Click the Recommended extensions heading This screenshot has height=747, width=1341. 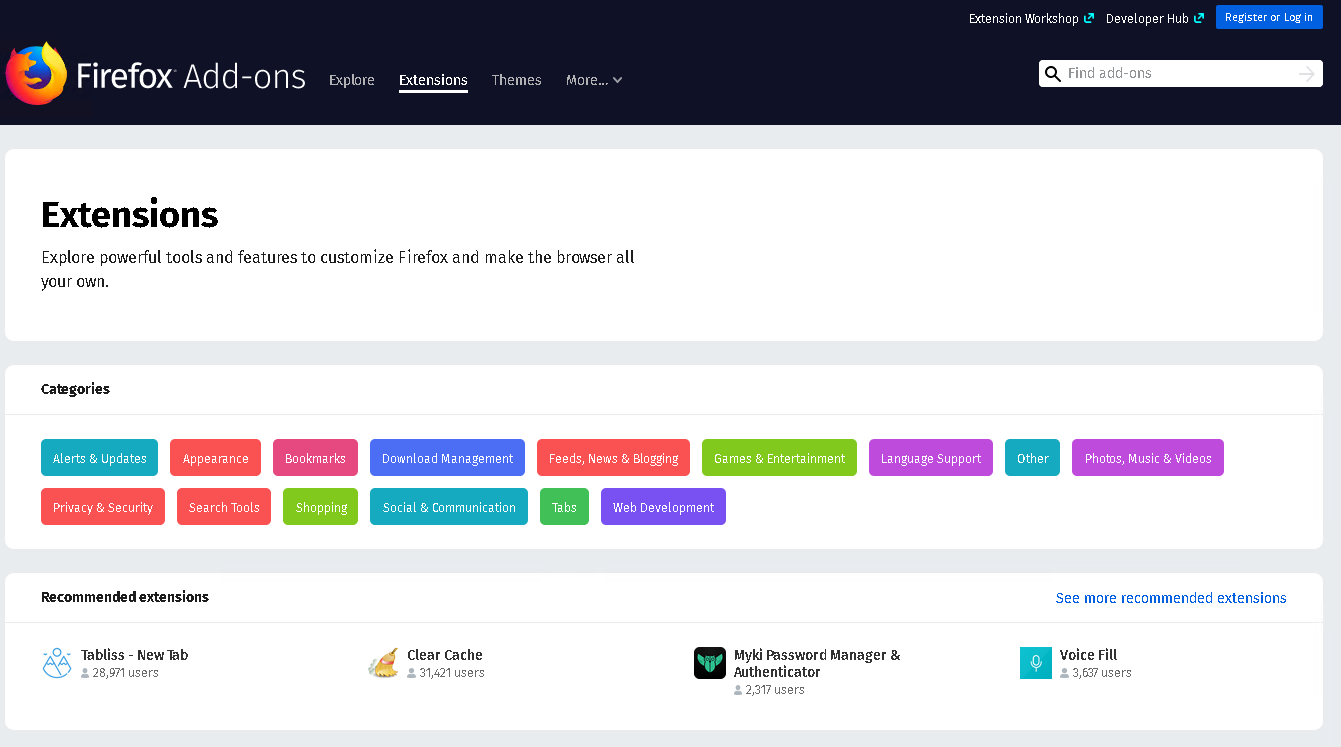coord(125,597)
